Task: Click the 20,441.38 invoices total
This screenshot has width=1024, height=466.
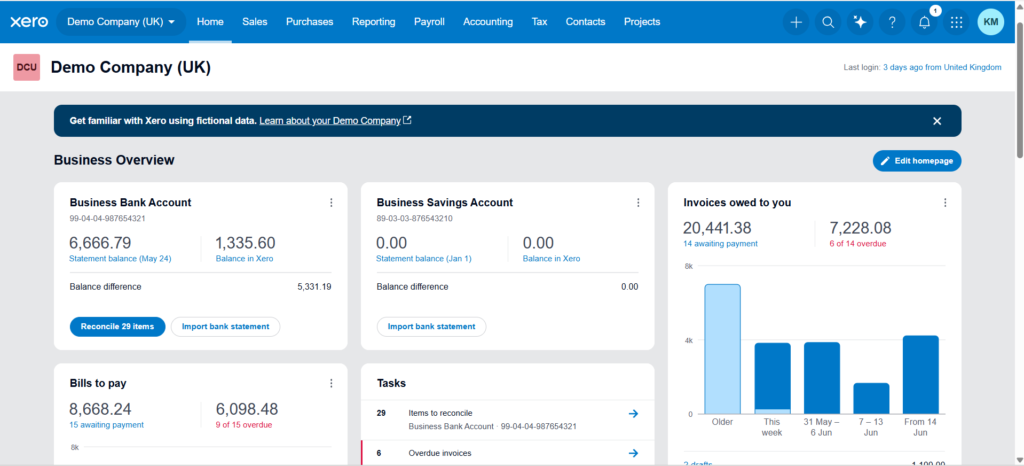Action: coord(717,228)
